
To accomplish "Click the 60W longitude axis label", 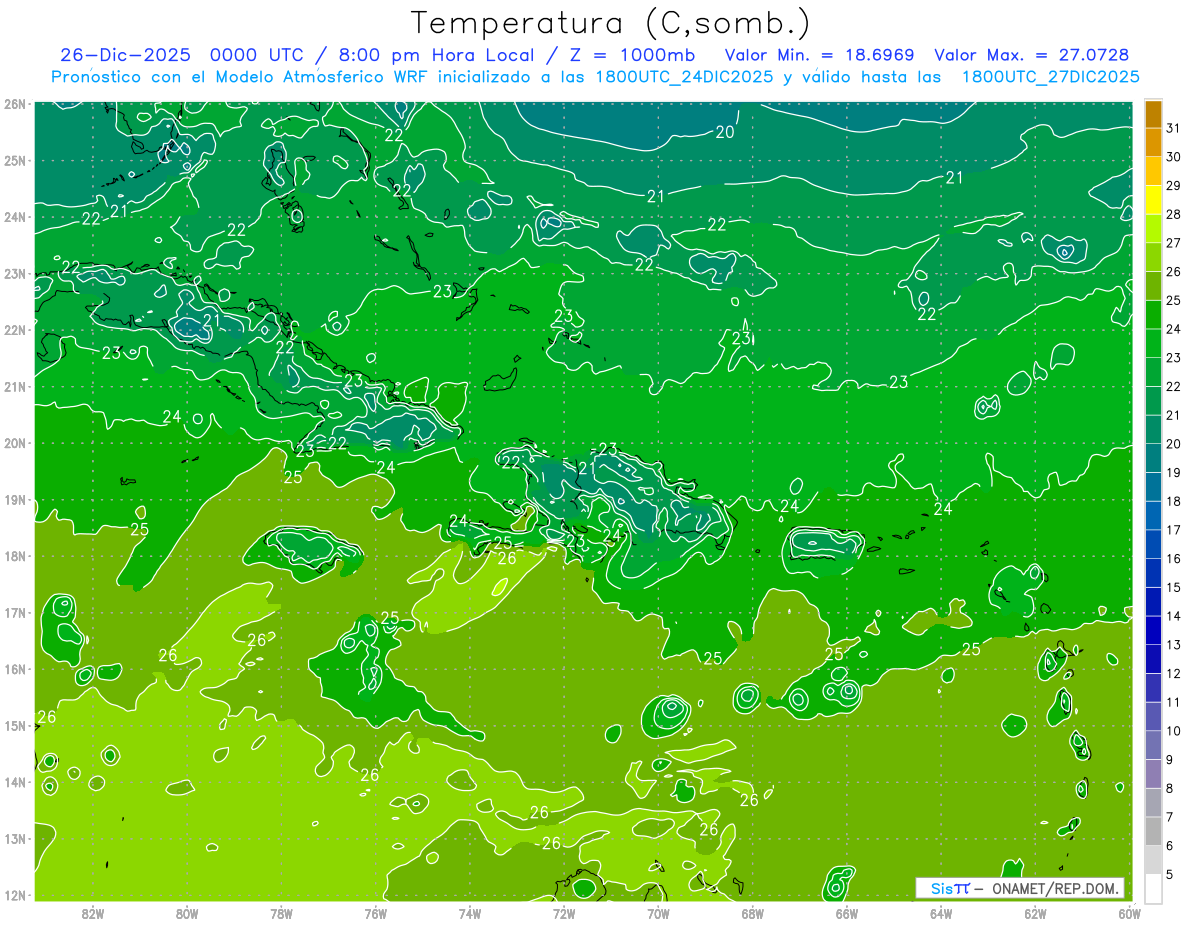I will 1130,912.
